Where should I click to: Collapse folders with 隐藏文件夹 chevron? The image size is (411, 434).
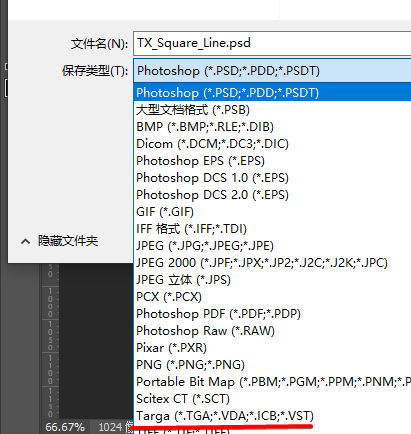[26, 241]
